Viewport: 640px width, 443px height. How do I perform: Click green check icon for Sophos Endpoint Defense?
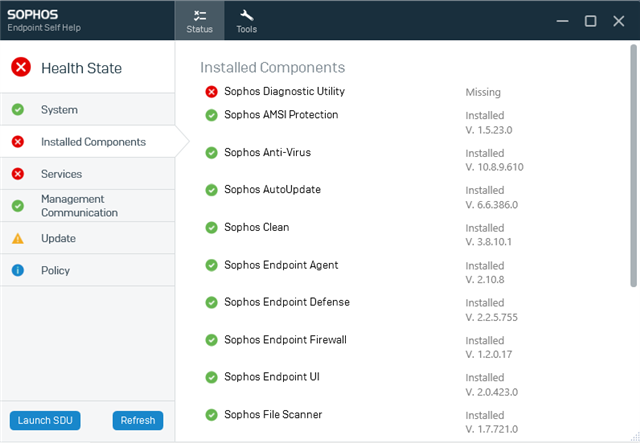[x=211, y=303]
